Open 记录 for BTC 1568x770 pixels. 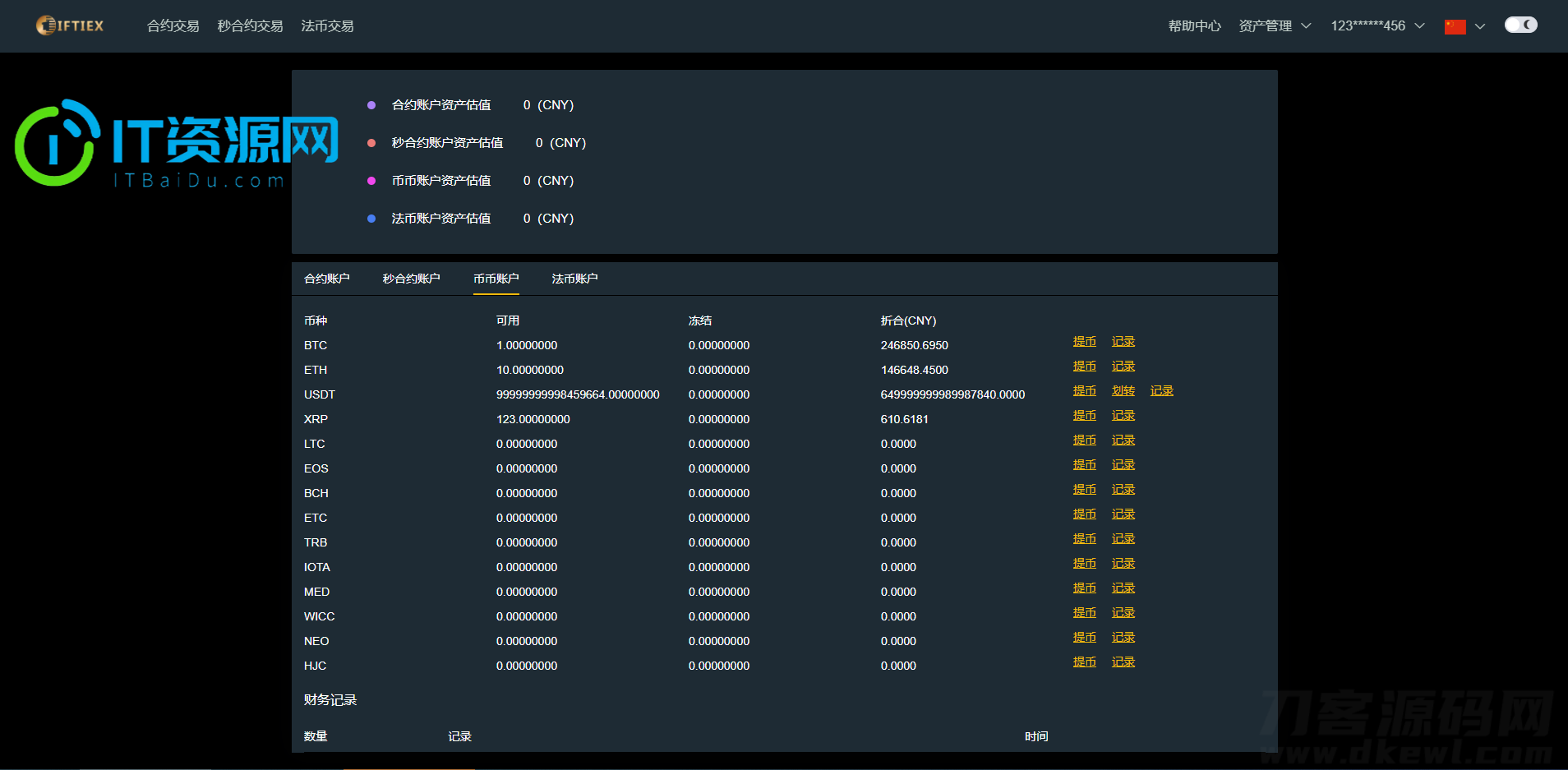point(1123,342)
